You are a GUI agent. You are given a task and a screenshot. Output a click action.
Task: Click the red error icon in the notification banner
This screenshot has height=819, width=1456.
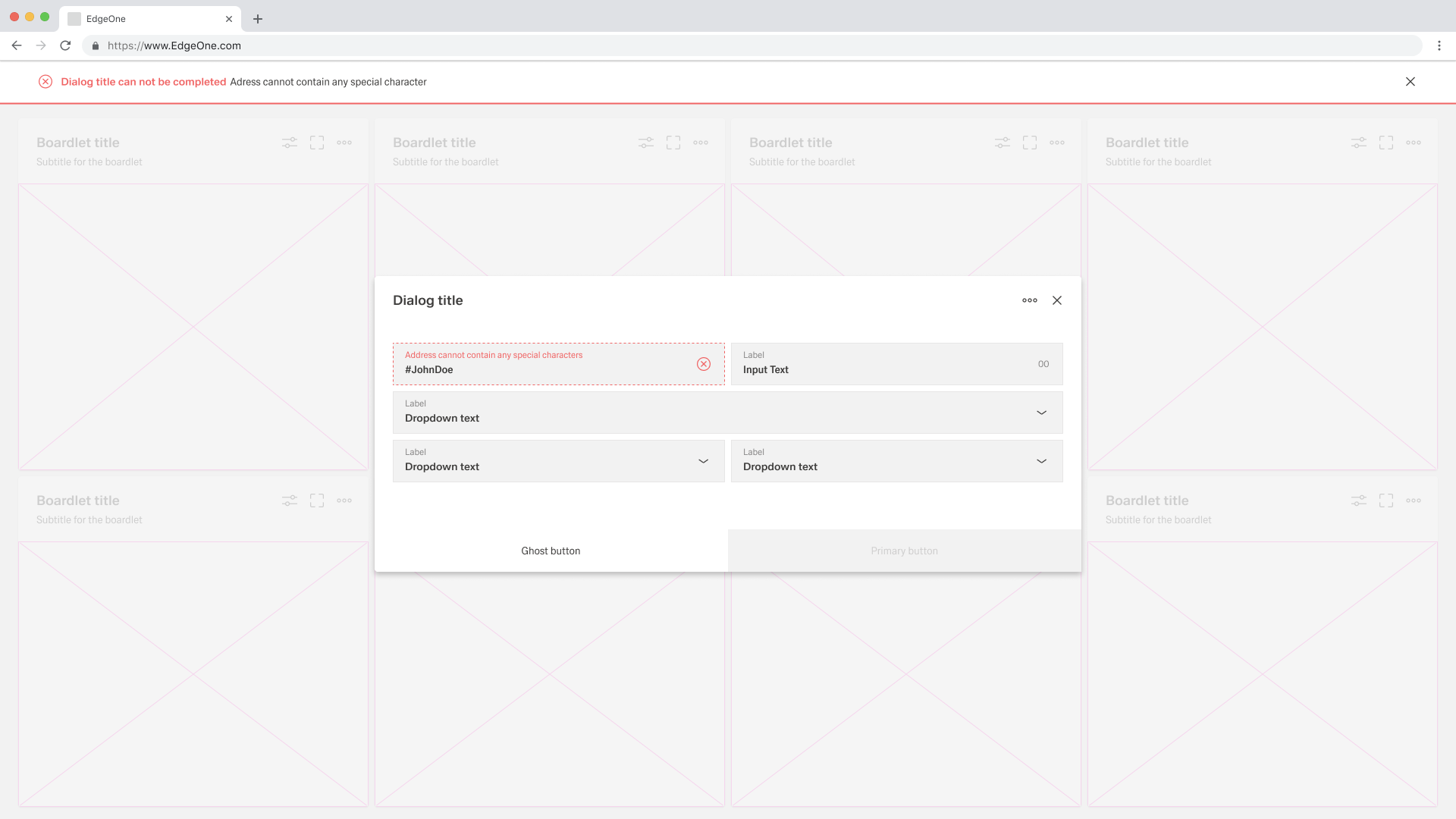[45, 82]
